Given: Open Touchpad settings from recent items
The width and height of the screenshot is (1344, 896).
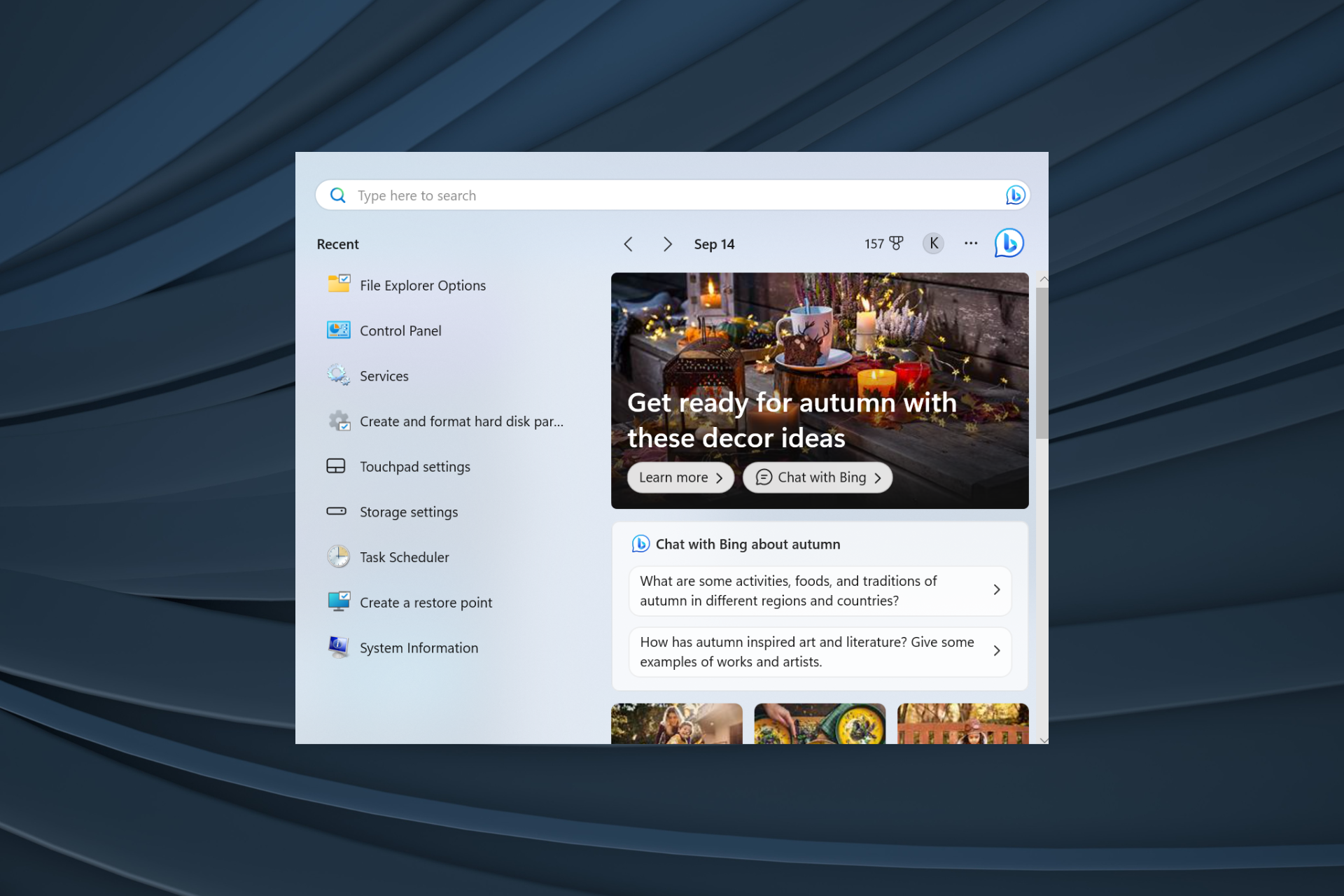Looking at the screenshot, I should (415, 466).
